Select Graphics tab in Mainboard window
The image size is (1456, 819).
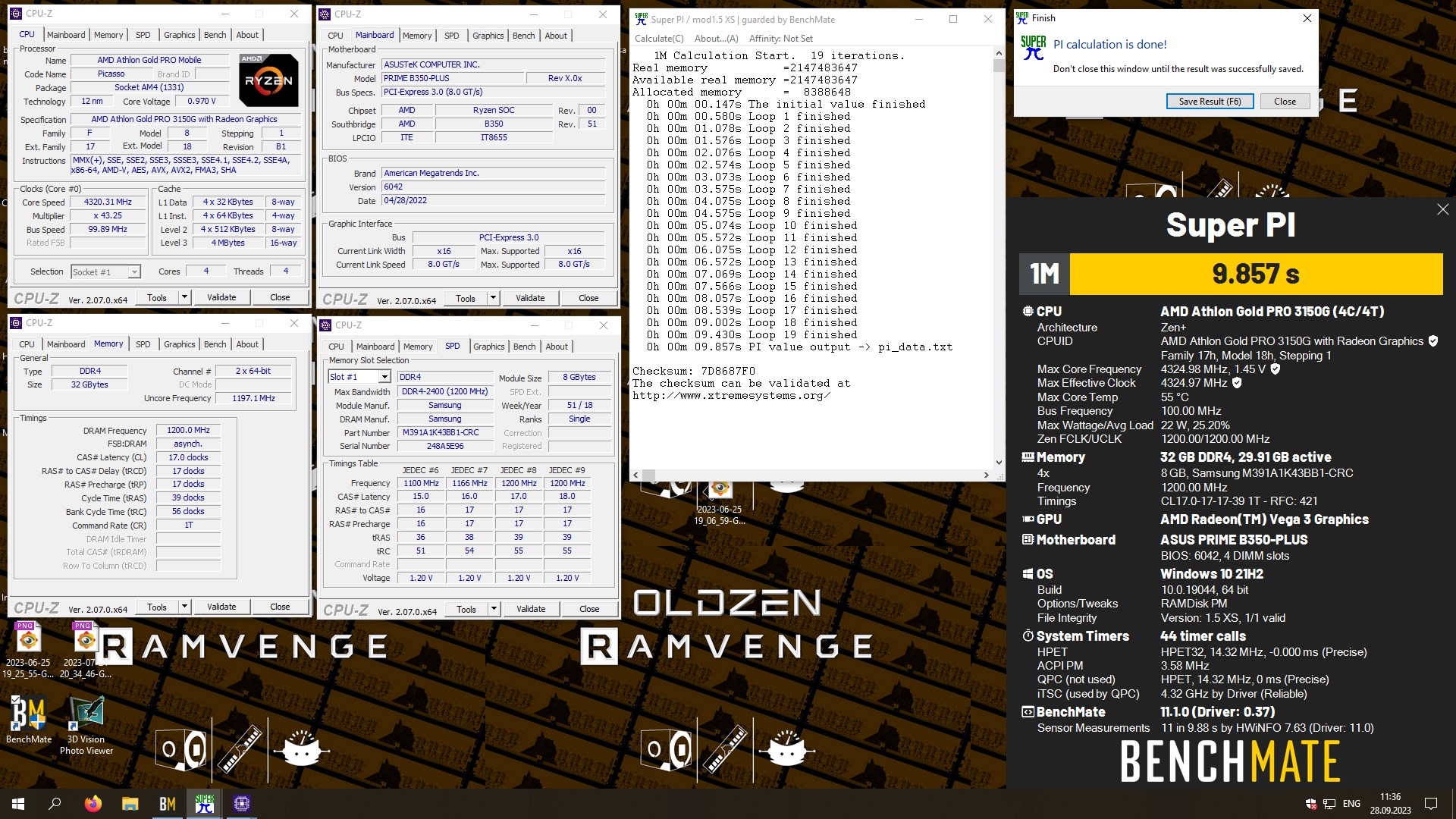pyautogui.click(x=488, y=36)
